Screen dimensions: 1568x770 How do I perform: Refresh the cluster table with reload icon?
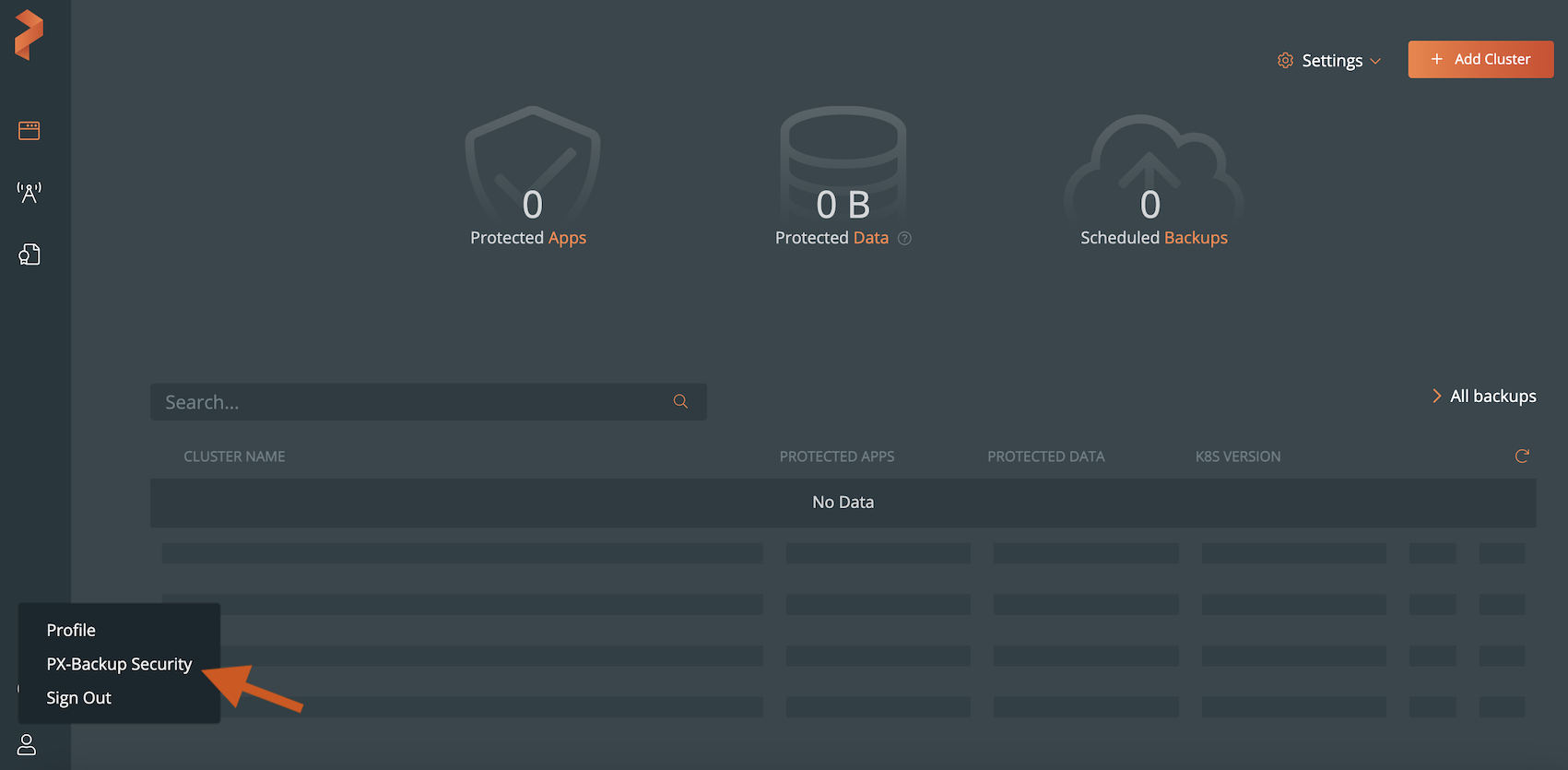coord(1521,456)
